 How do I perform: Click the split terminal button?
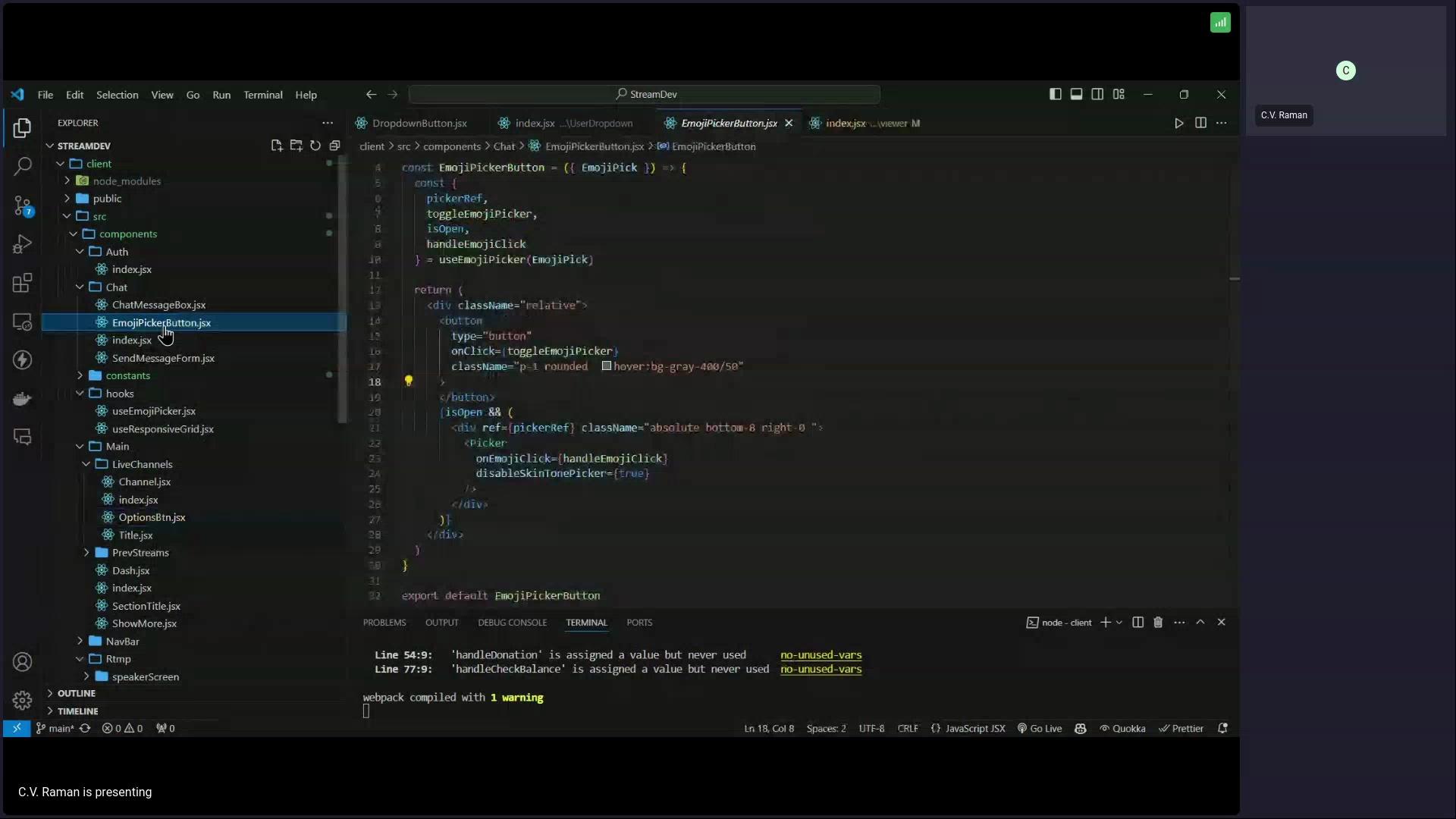click(x=1139, y=622)
